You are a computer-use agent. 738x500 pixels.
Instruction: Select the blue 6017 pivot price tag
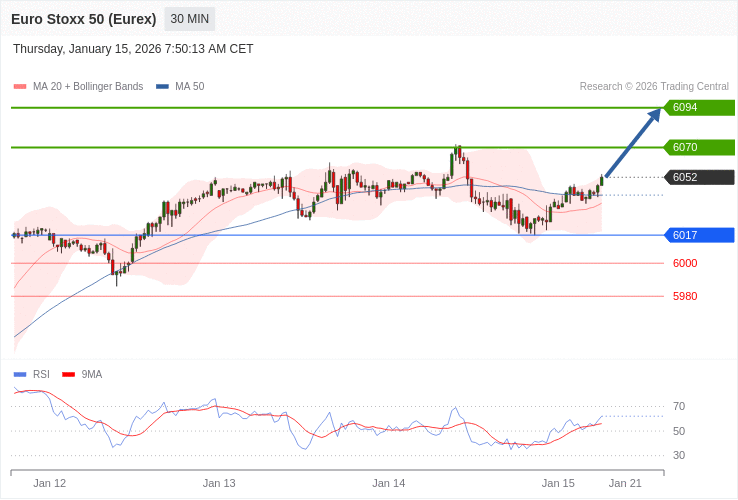click(x=699, y=235)
